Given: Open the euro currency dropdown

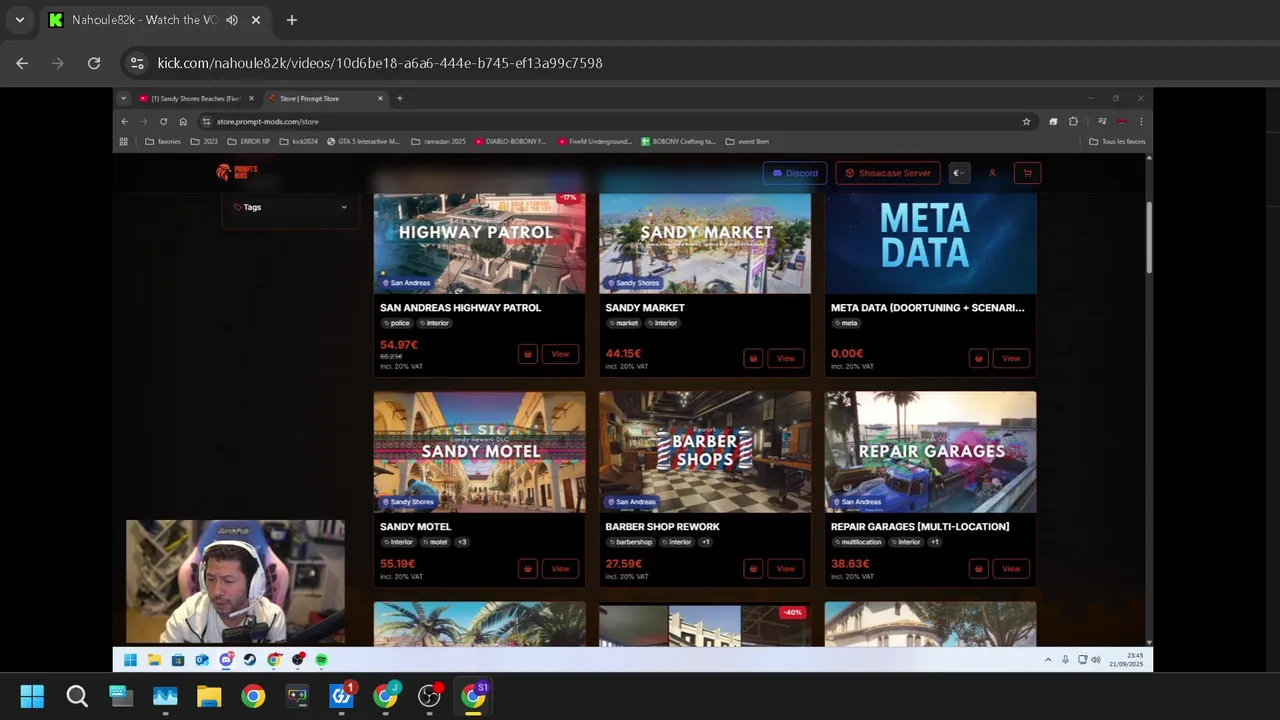Looking at the screenshot, I should coord(959,173).
